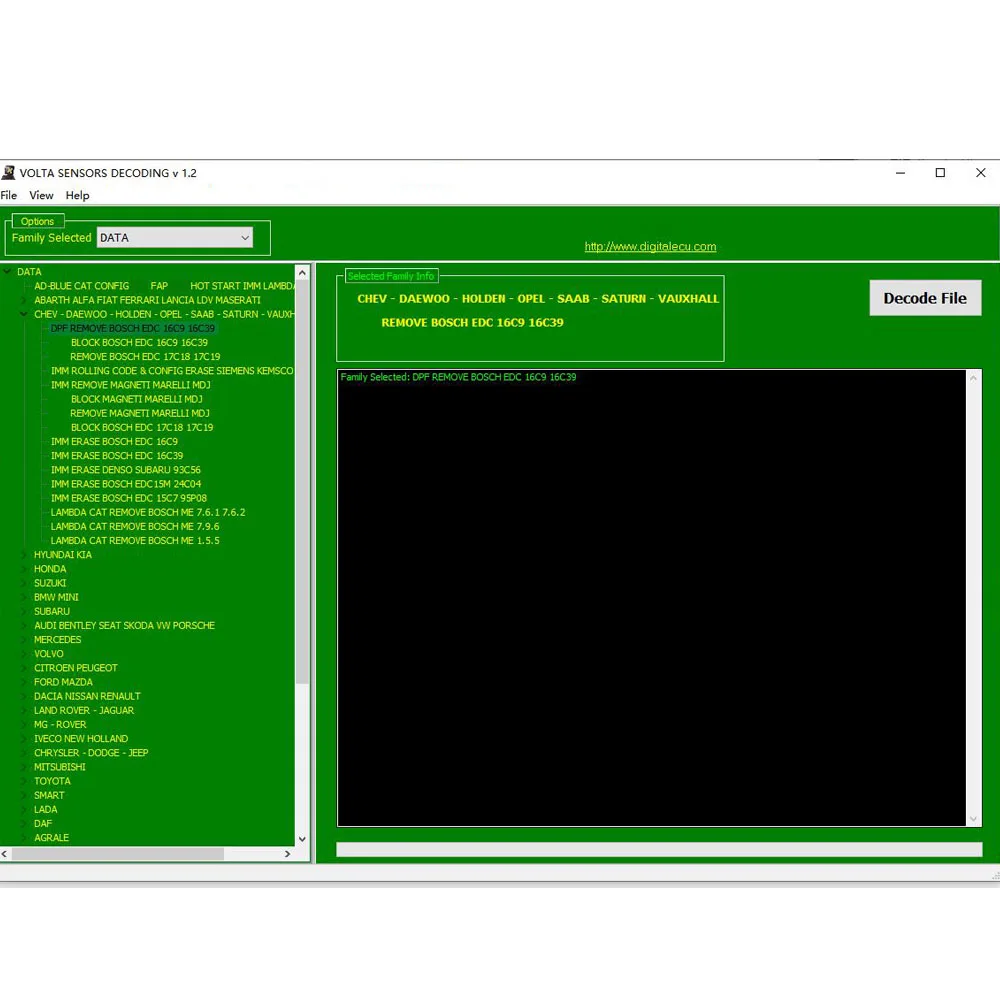Select the LADA tree item

(45, 809)
